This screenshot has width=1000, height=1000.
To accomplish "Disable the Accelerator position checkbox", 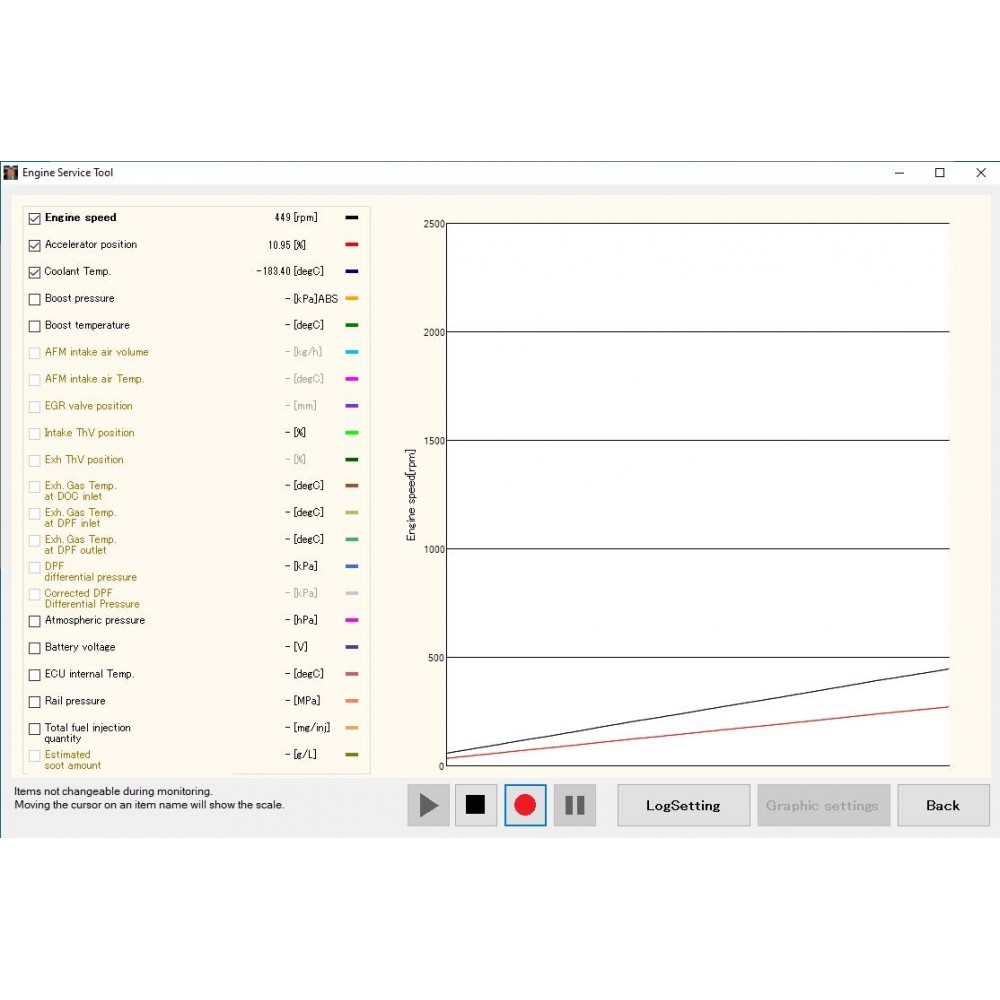I will [34, 244].
